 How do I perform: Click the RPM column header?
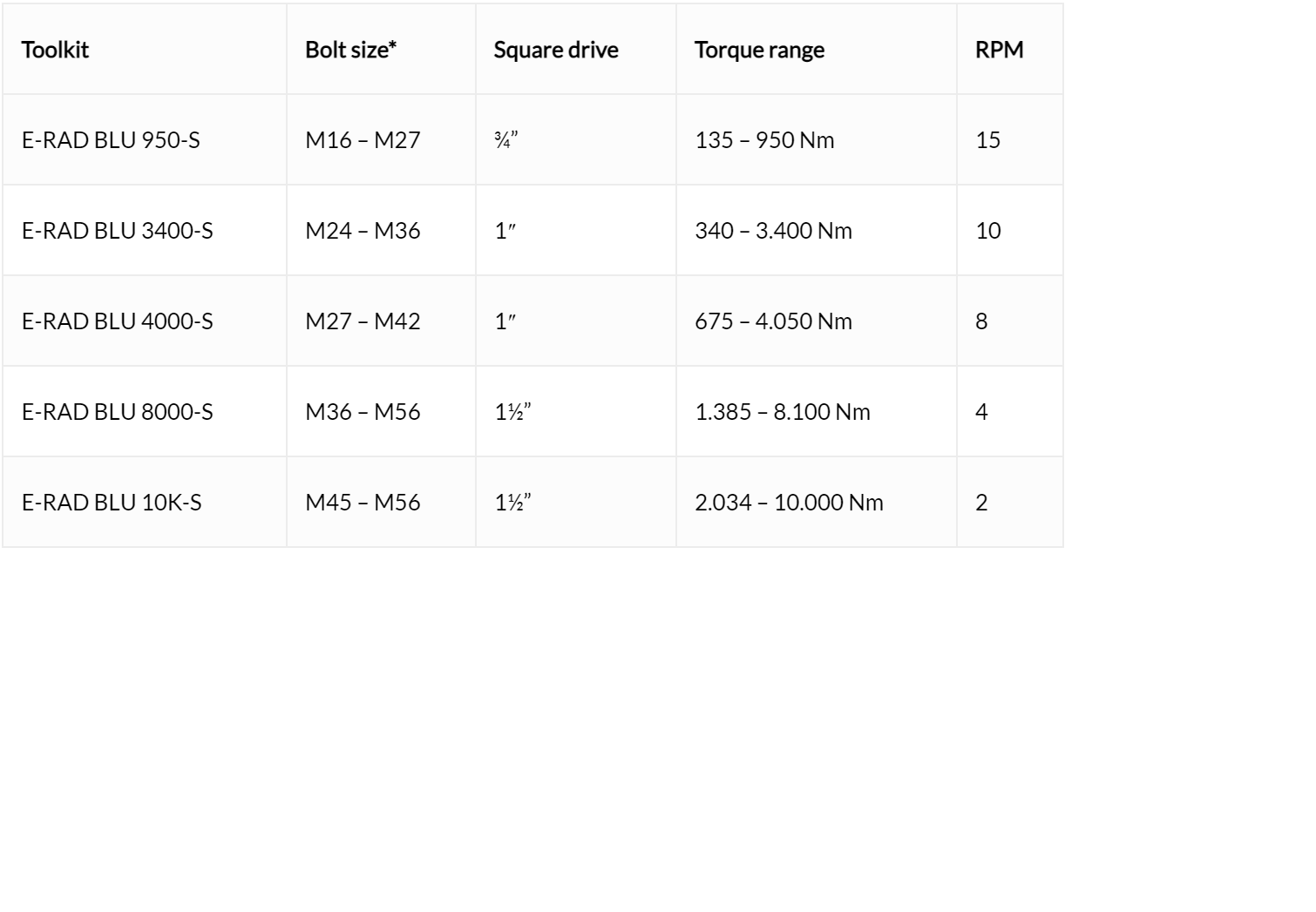pyautogui.click(x=1010, y=49)
